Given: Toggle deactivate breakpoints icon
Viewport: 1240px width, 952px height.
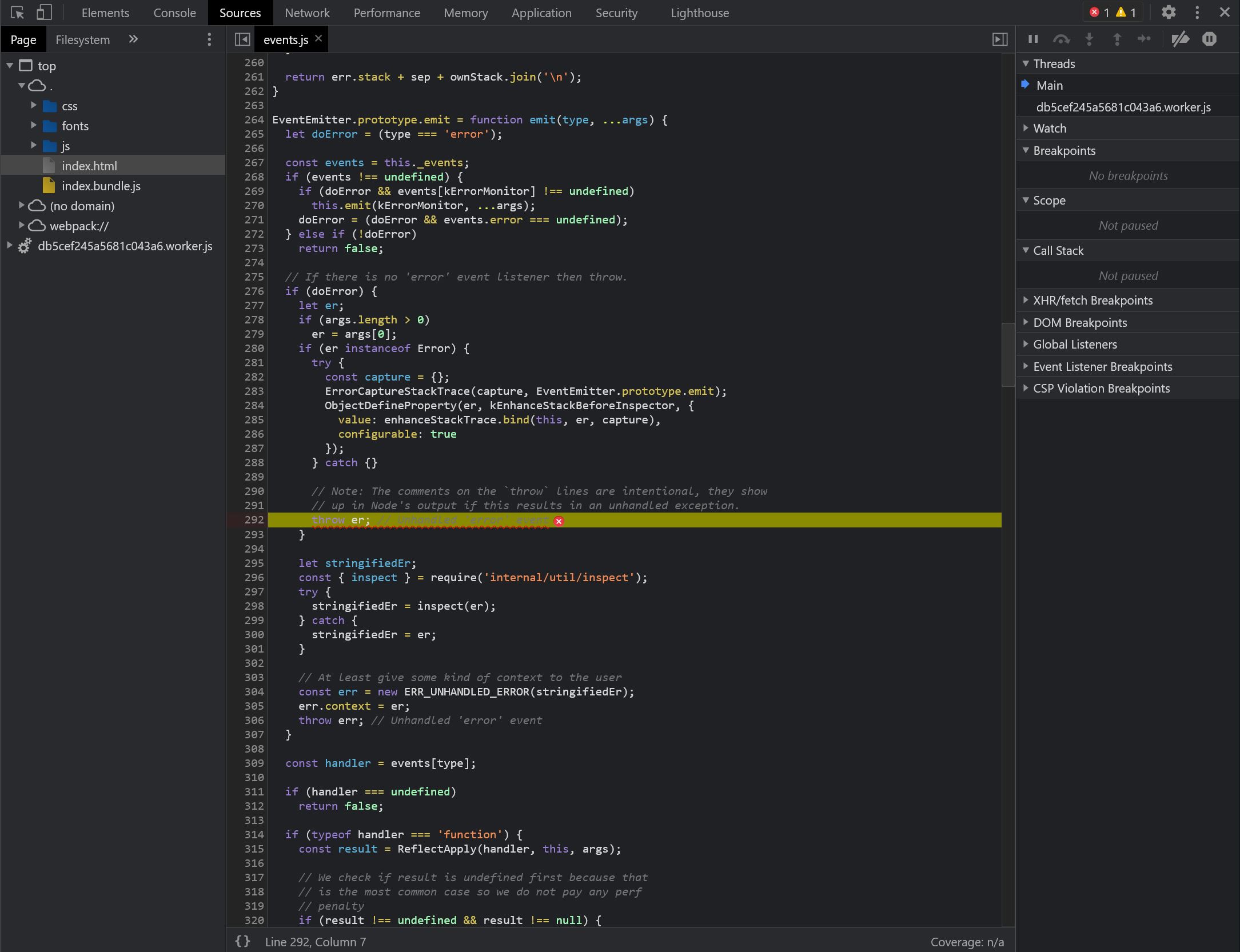Looking at the screenshot, I should 1180,39.
